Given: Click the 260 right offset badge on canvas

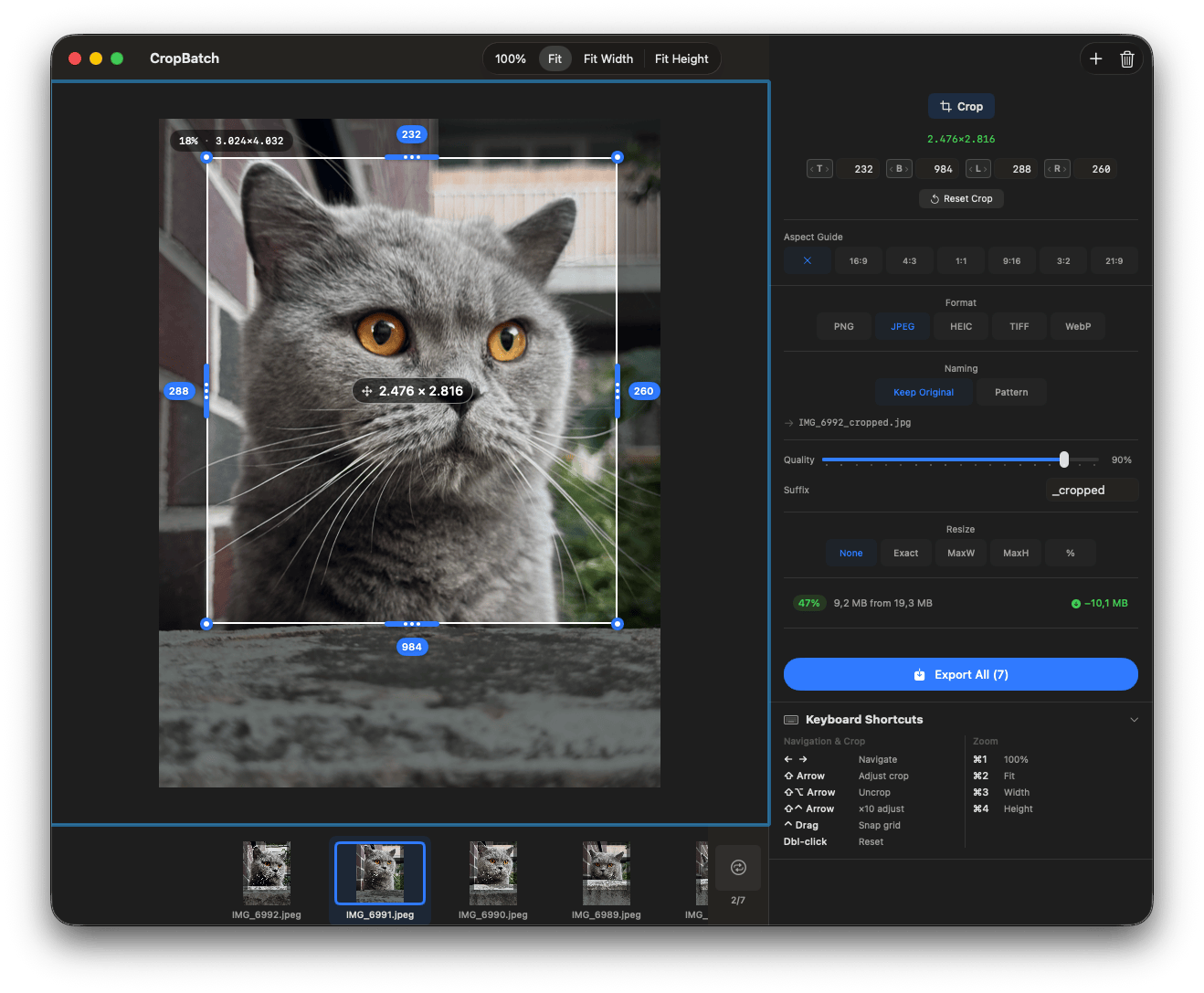Looking at the screenshot, I should coord(644,391).
